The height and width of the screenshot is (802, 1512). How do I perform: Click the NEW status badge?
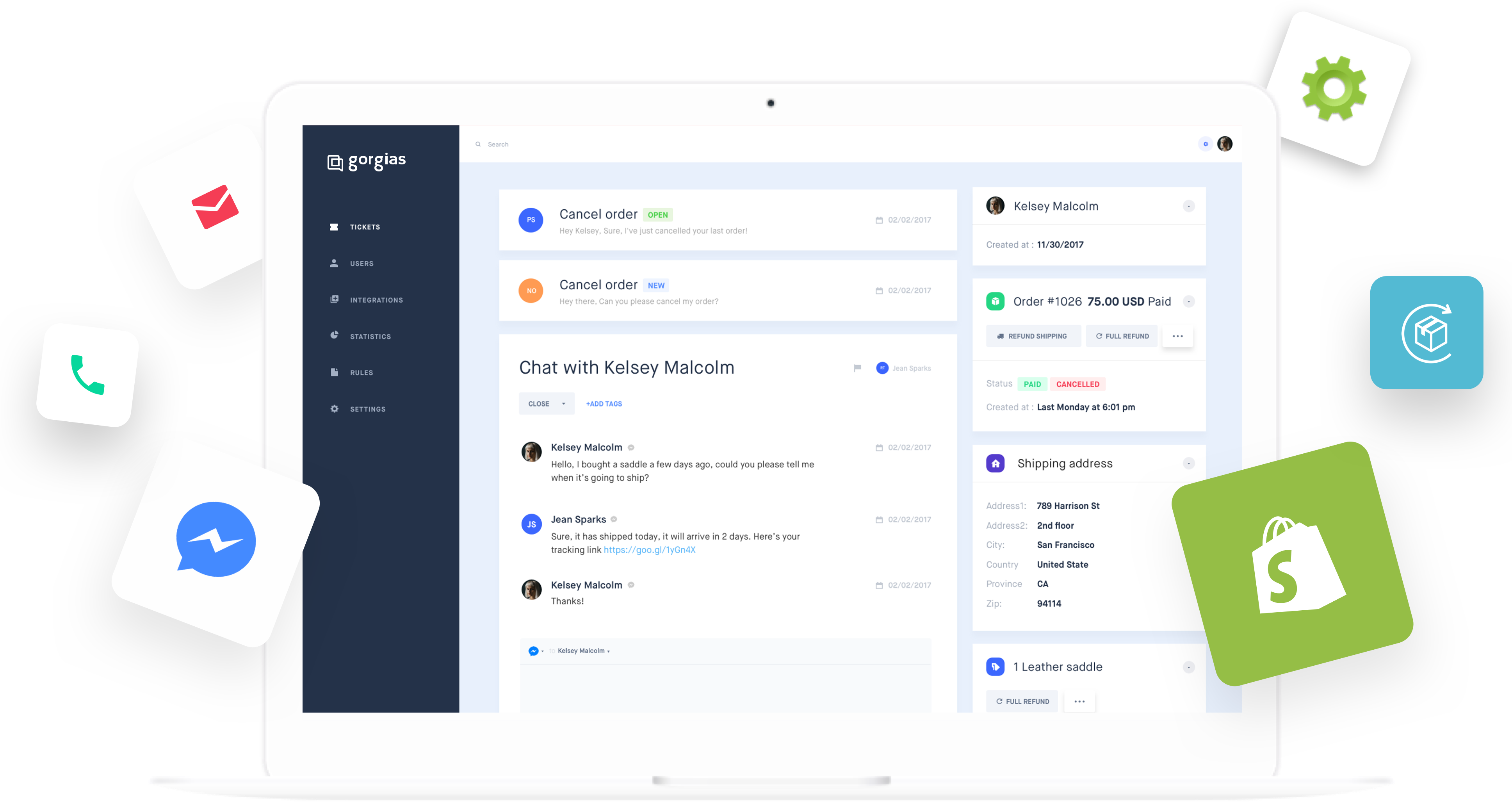[655, 285]
